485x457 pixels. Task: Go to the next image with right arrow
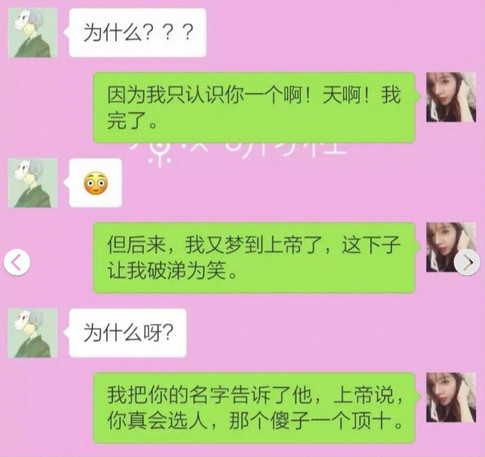(x=467, y=262)
